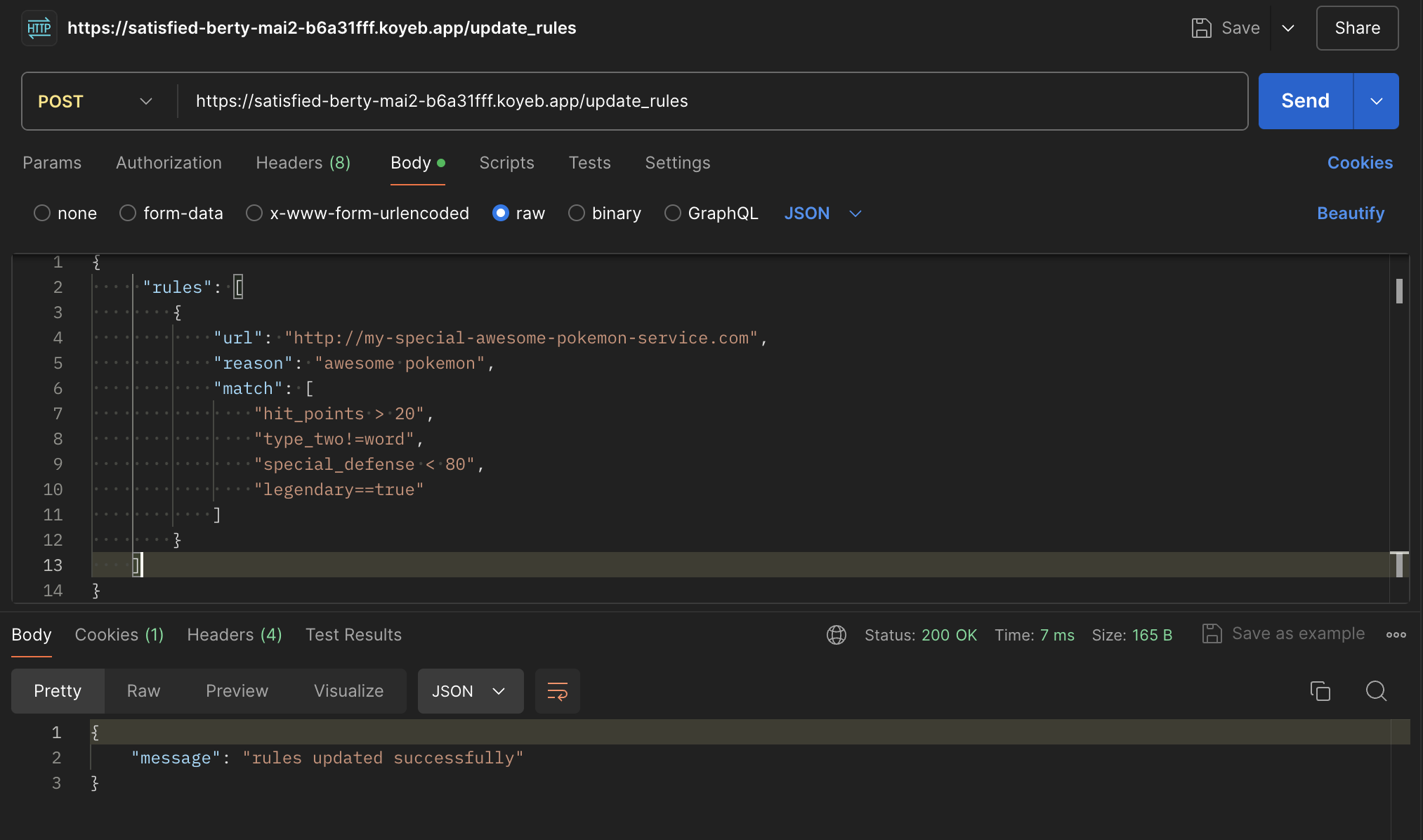Select the request Body tab
This screenshot has width=1423, height=840.
[417, 163]
